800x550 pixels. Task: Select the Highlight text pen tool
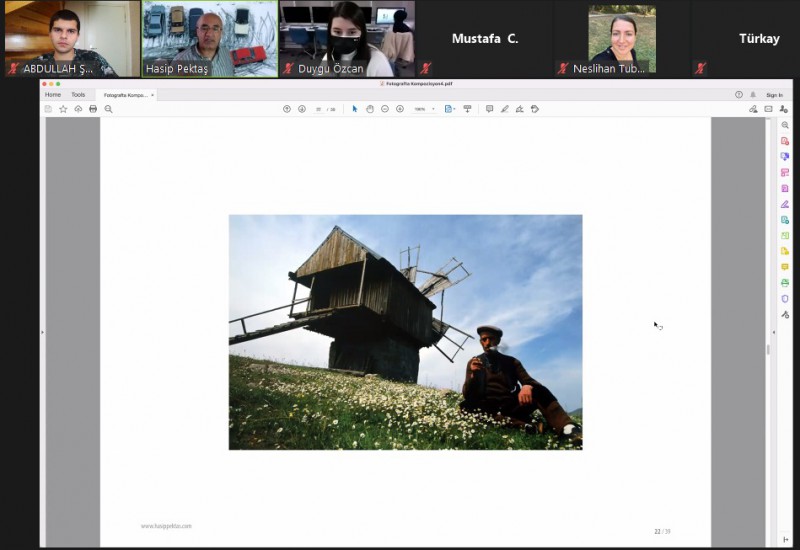[x=504, y=109]
